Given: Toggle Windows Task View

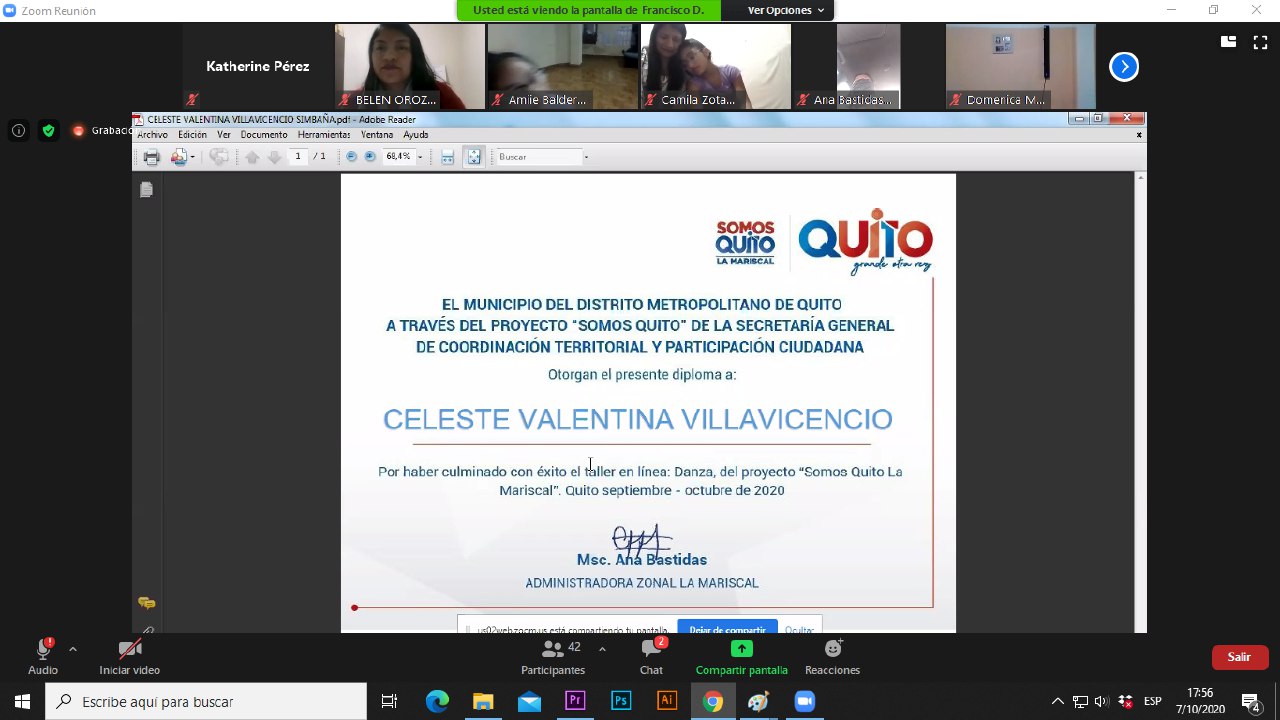Looking at the screenshot, I should coord(390,701).
